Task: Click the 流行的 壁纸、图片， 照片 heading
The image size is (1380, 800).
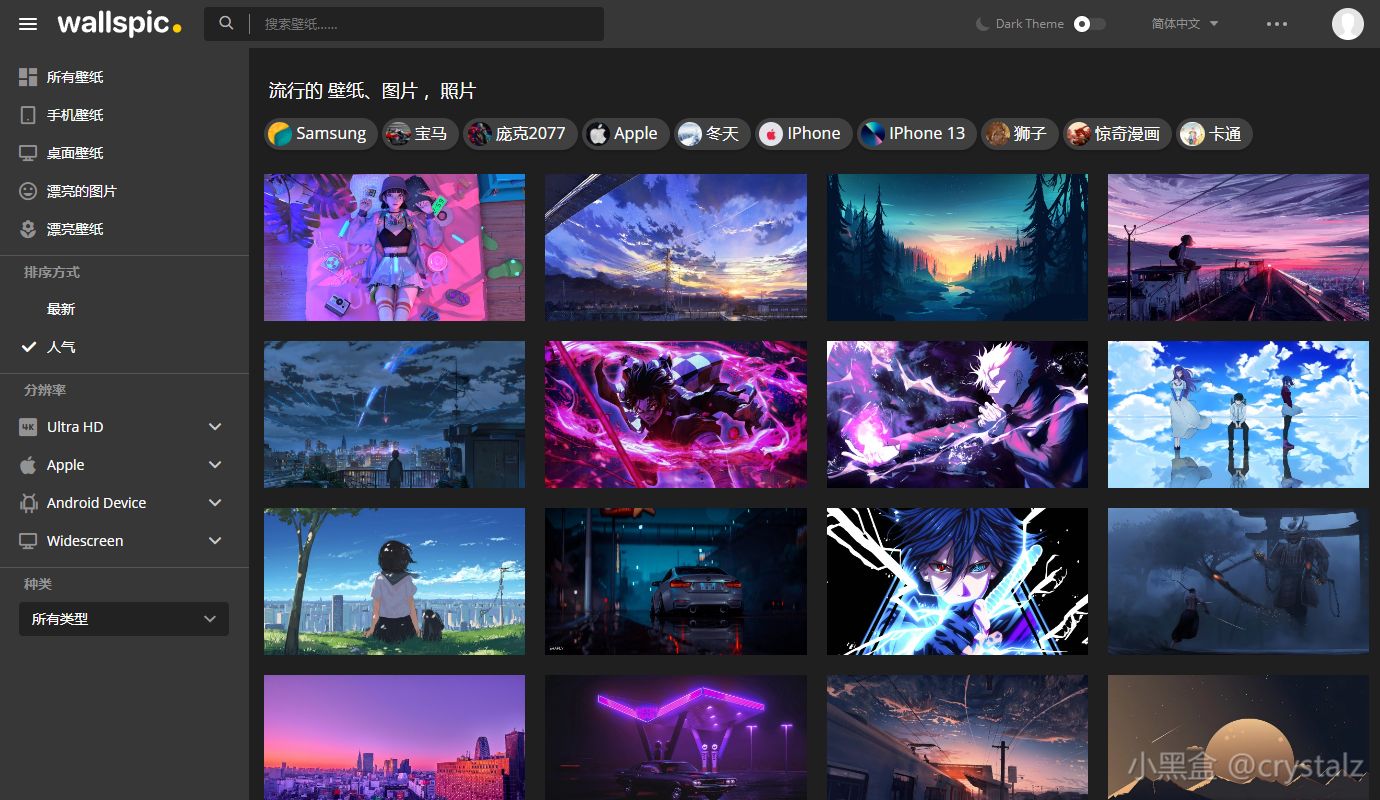Action: point(372,91)
